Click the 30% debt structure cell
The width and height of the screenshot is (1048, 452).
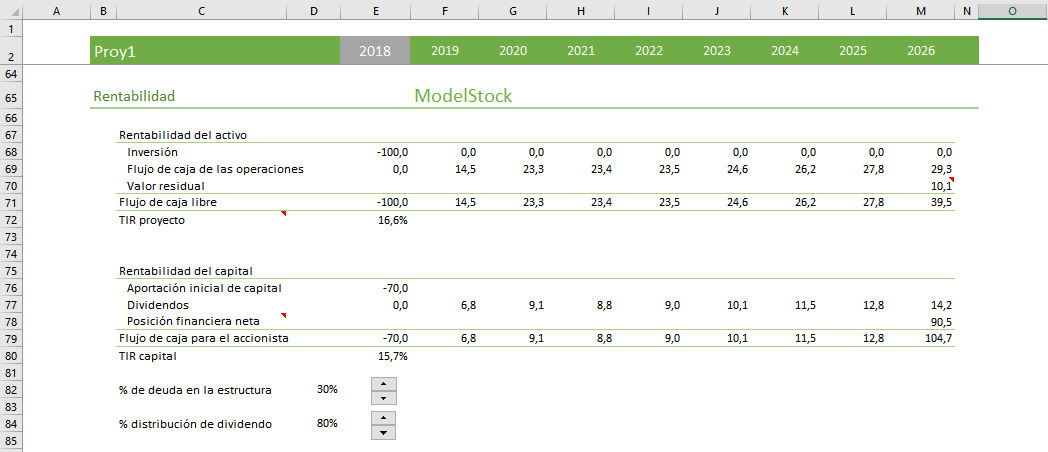coord(326,389)
